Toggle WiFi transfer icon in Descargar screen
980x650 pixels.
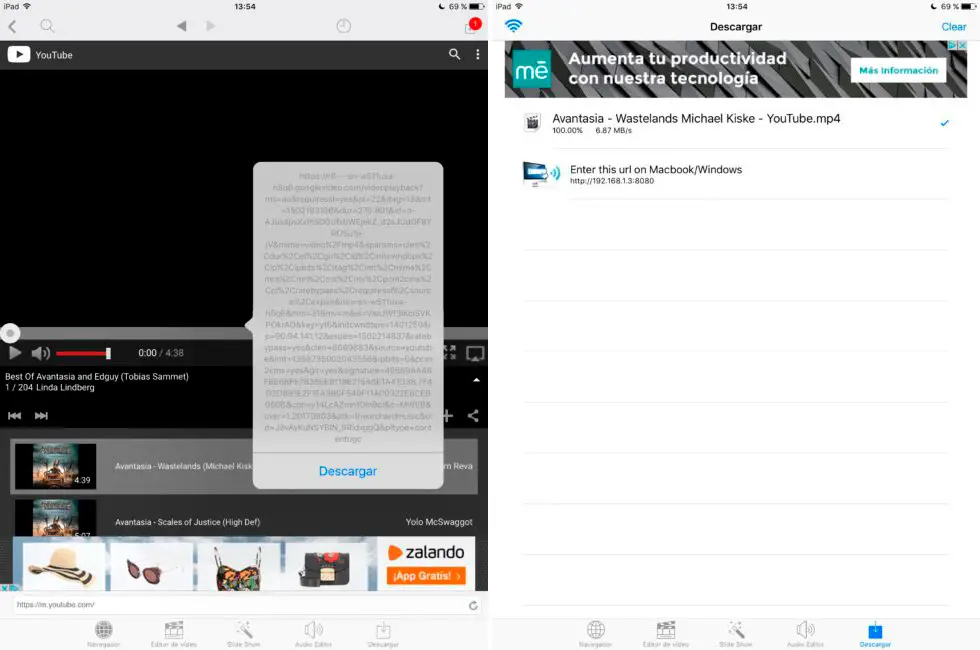pyautogui.click(x=514, y=26)
